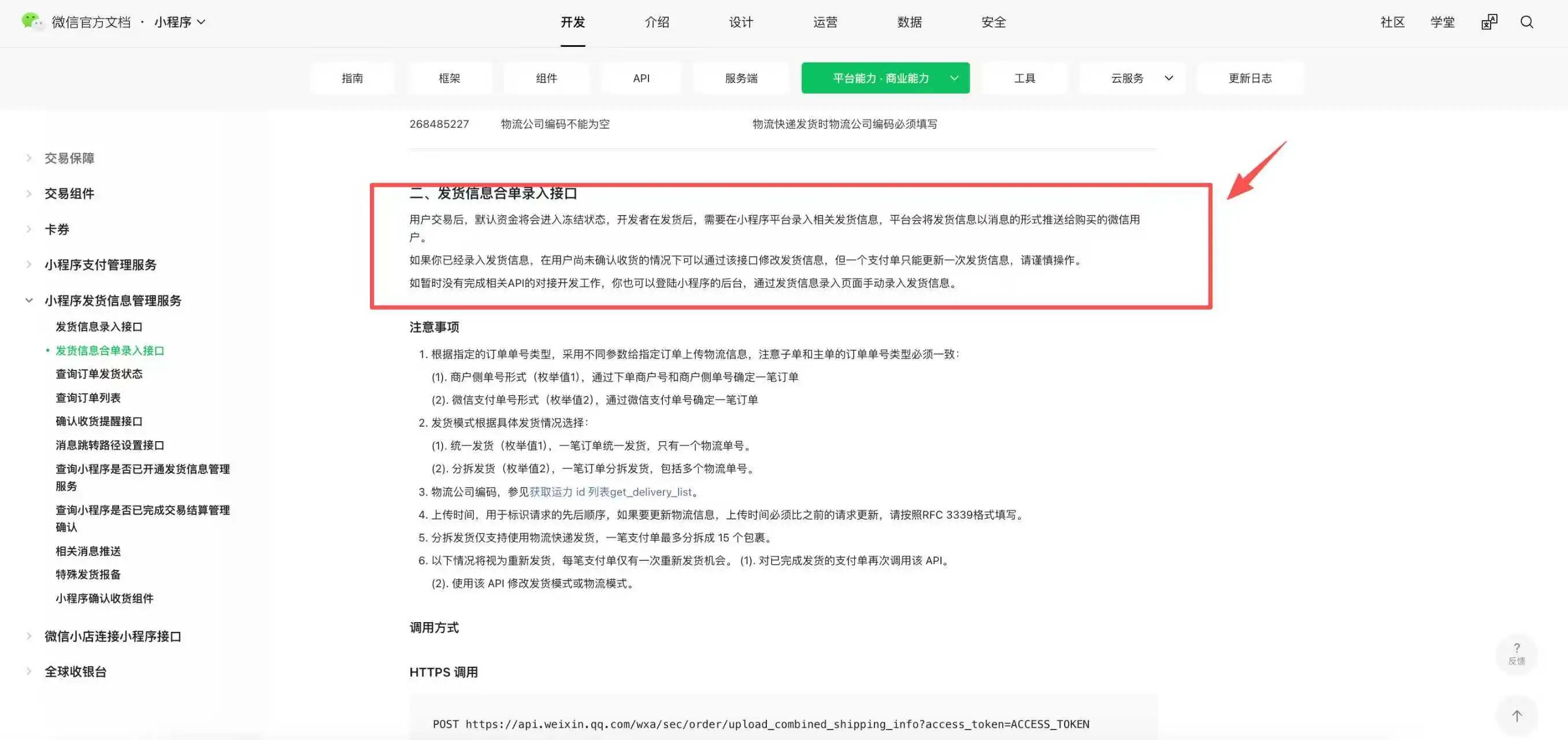1568x740 pixels.
Task: Expand the 全球收银台 sidebar chevron
Action: (28, 671)
